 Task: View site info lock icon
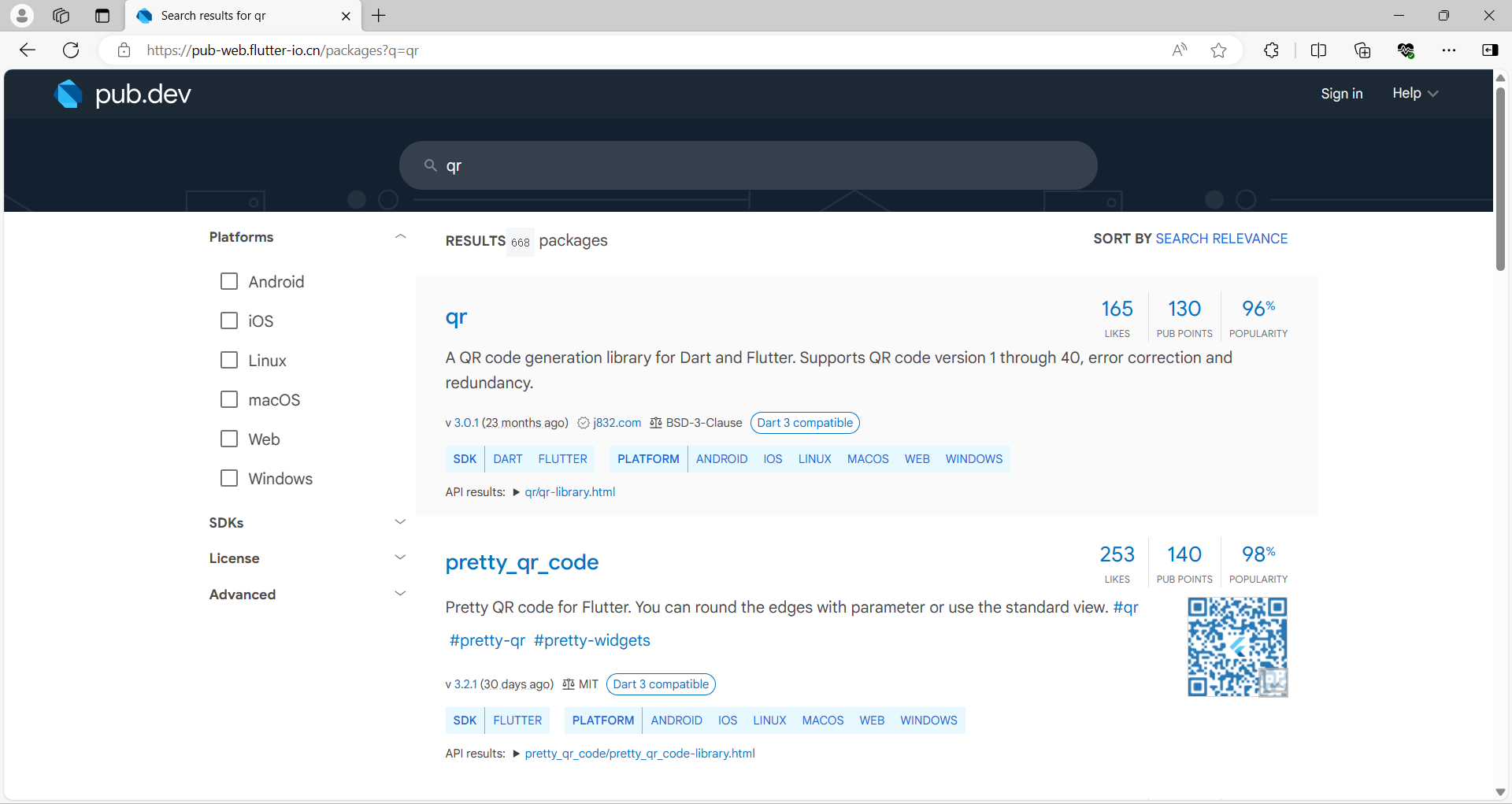point(124,50)
